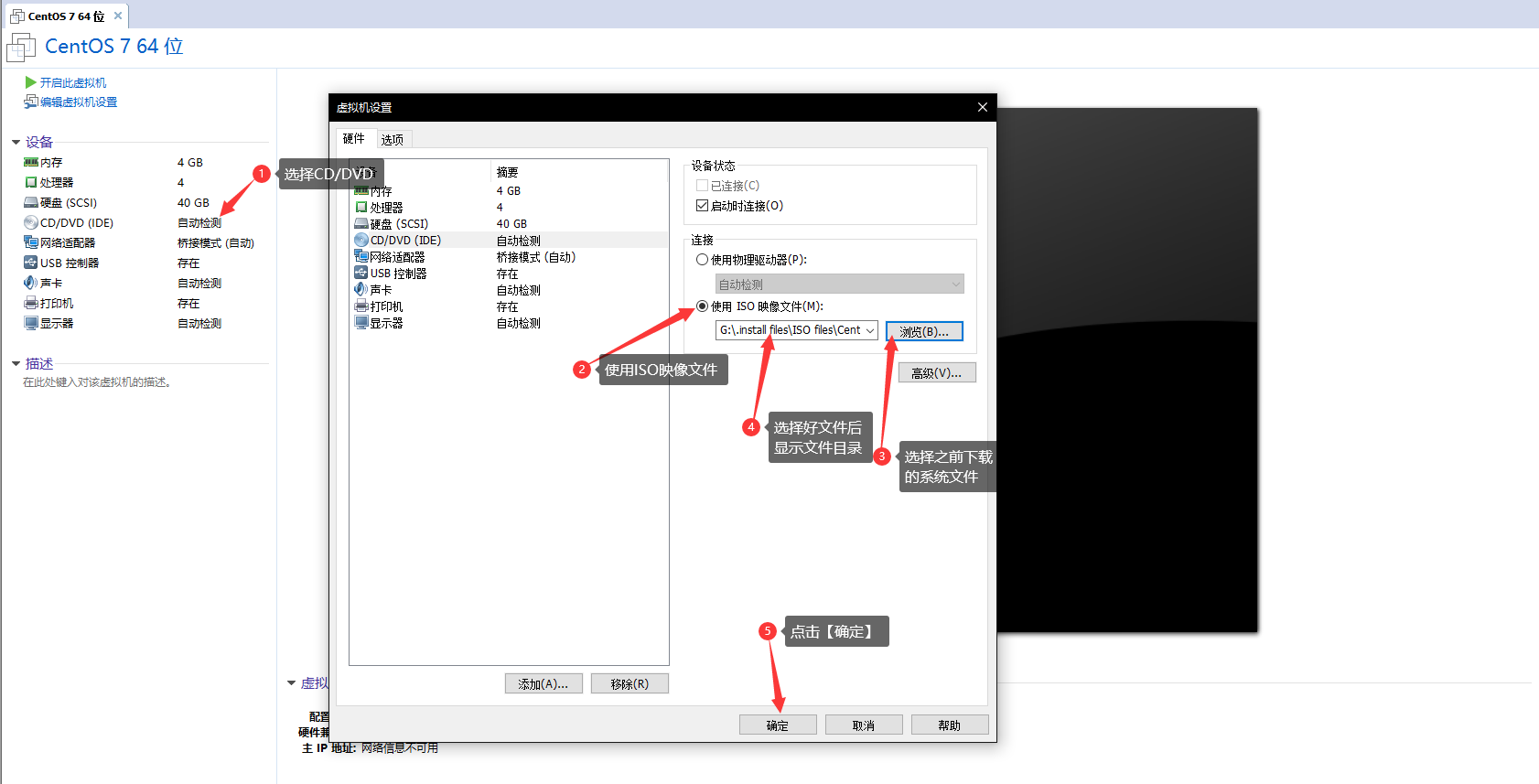Select the CentOS 7 64 位 tab
The height and width of the screenshot is (784, 1539).
[66, 16]
